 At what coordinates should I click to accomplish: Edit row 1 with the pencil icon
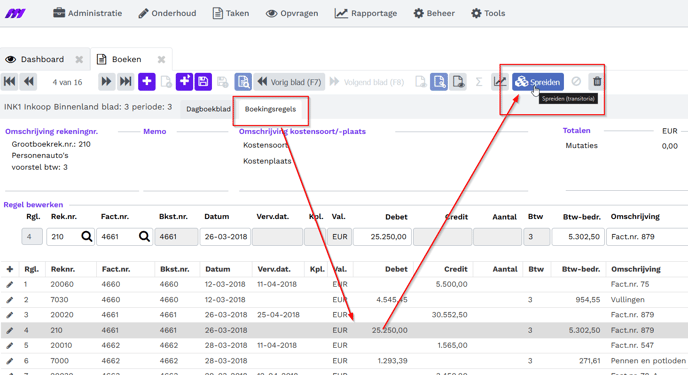click(10, 285)
